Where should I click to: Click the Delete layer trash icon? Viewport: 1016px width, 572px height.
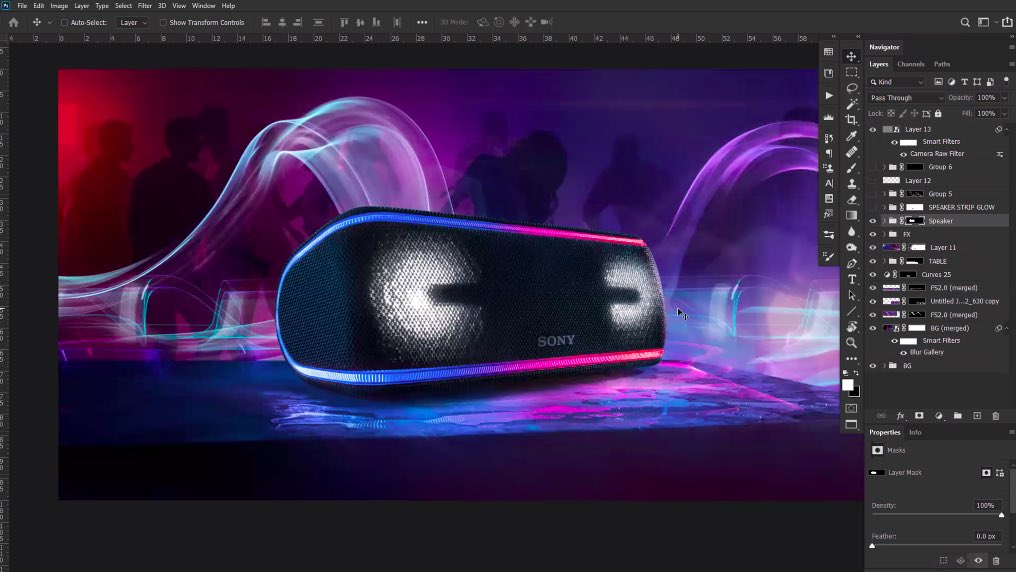coord(996,416)
